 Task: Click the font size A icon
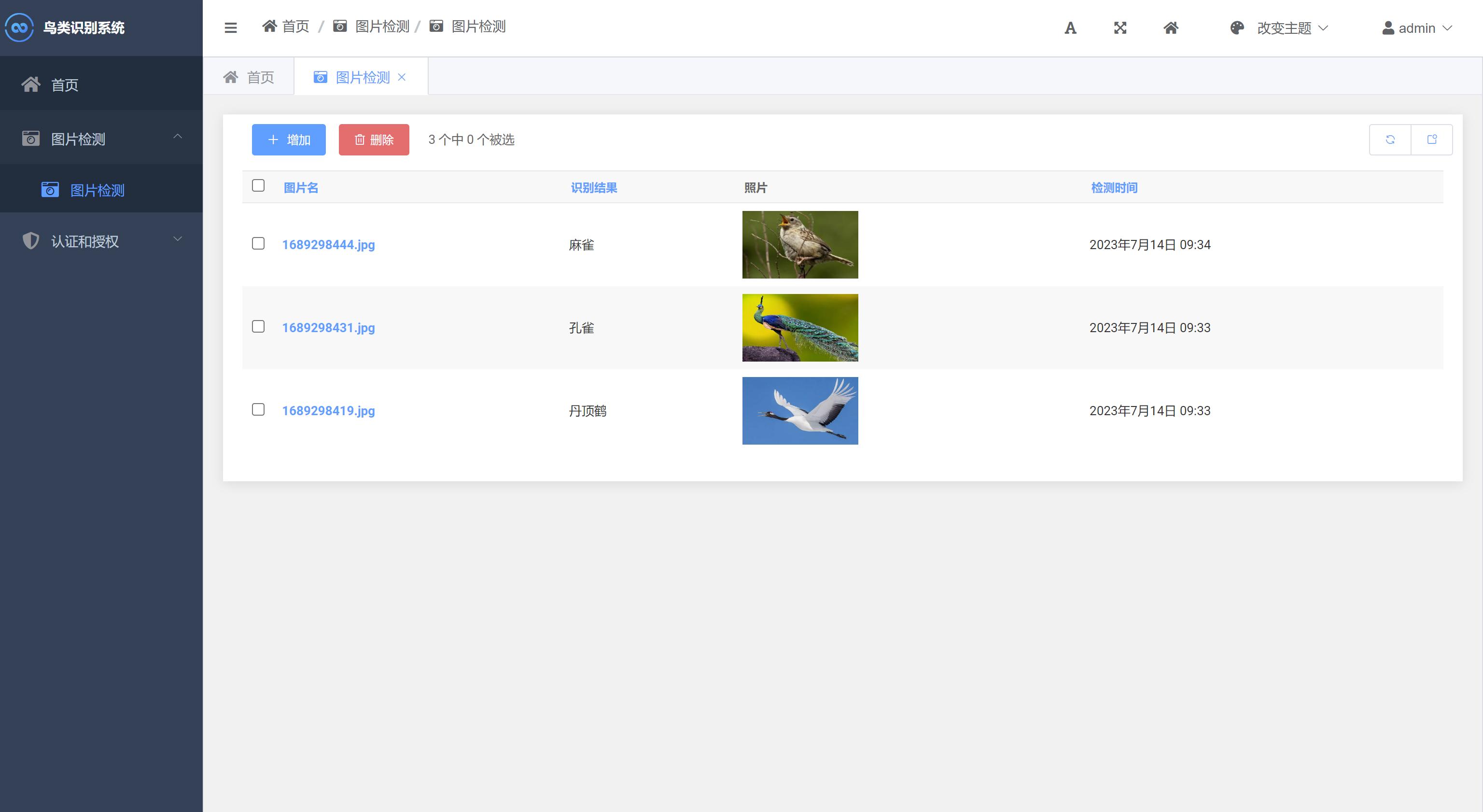[1070, 27]
